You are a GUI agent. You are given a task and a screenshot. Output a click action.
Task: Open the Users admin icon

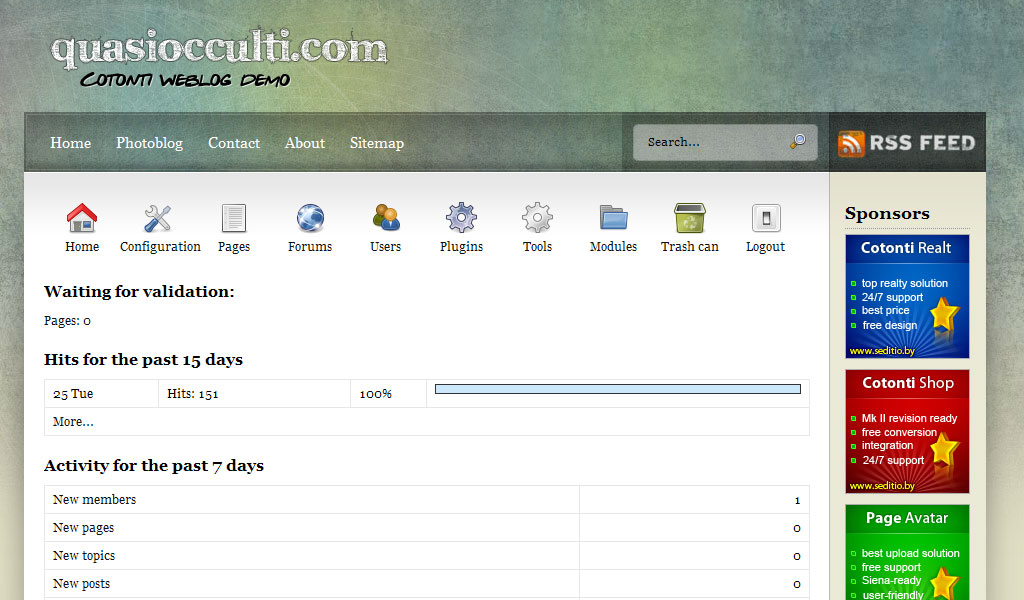[x=386, y=218]
